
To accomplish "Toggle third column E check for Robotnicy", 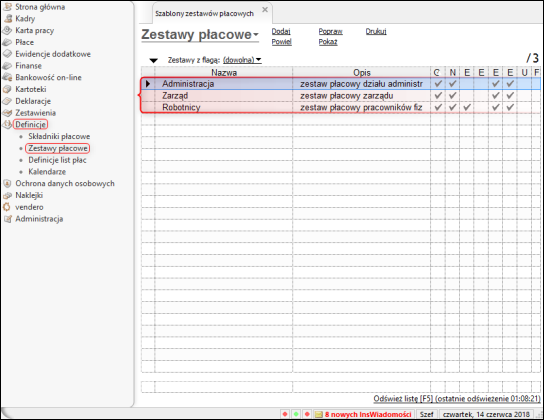I will click(x=467, y=107).
